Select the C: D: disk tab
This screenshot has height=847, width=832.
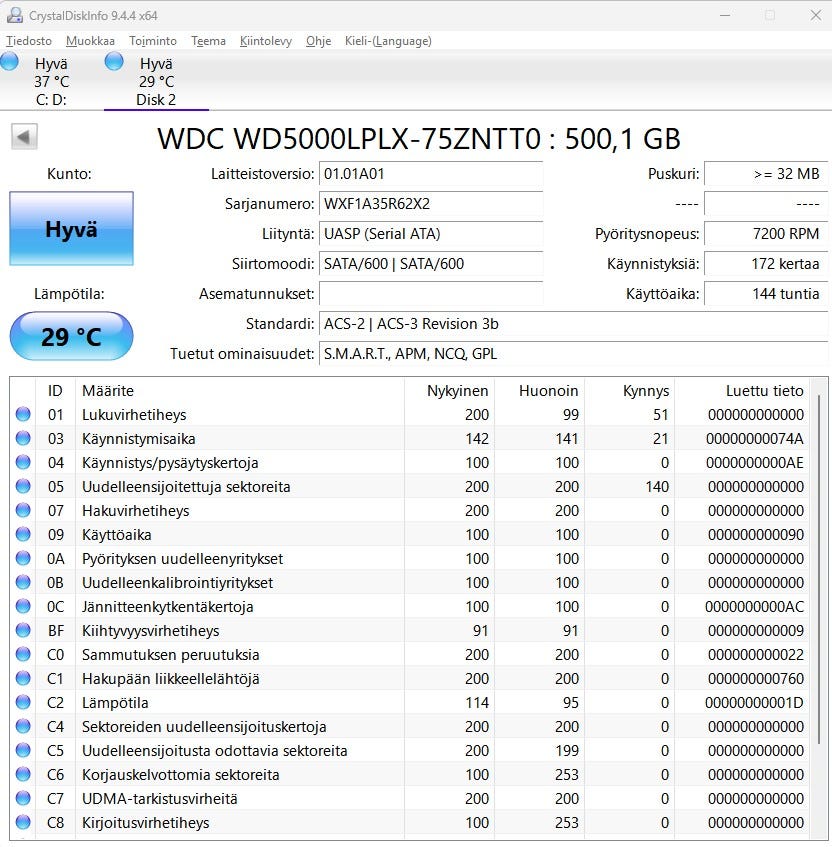tap(51, 81)
